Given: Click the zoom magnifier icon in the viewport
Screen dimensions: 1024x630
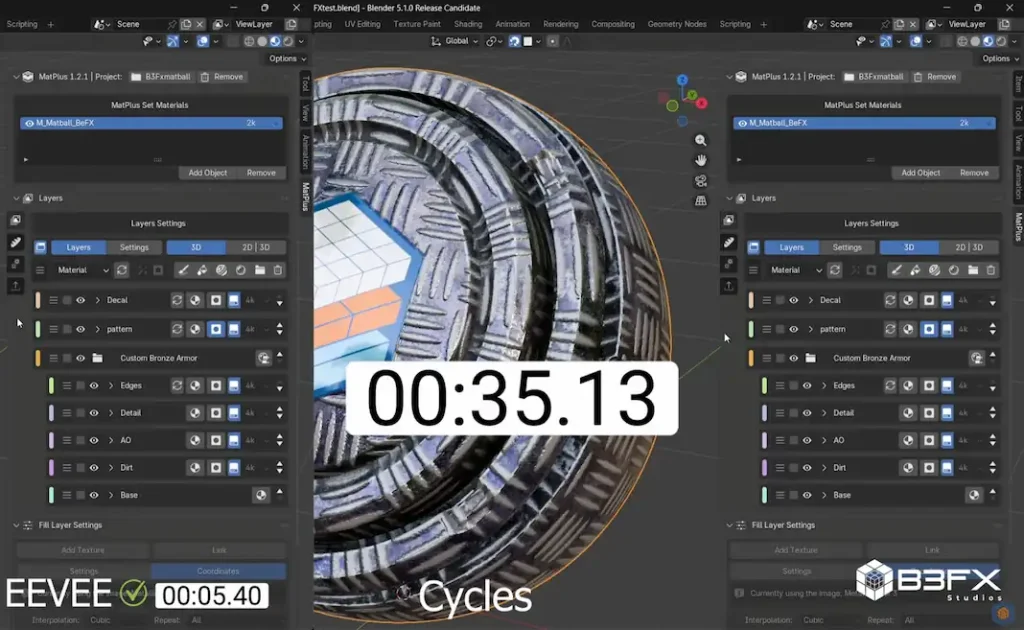Looking at the screenshot, I should click(701, 141).
